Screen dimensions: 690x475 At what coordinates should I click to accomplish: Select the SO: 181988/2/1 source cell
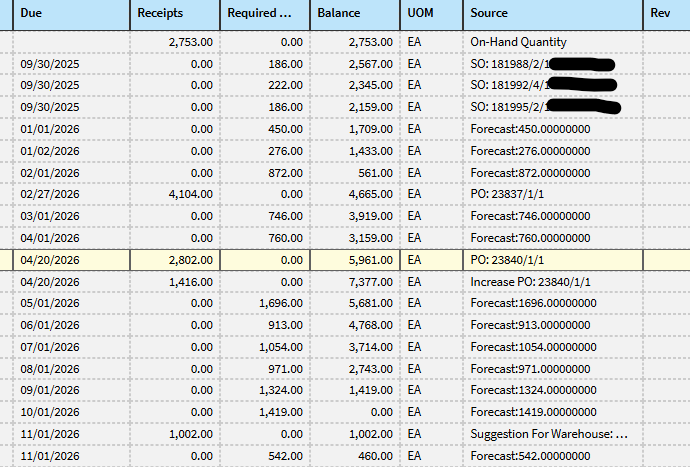pyautogui.click(x=553, y=64)
